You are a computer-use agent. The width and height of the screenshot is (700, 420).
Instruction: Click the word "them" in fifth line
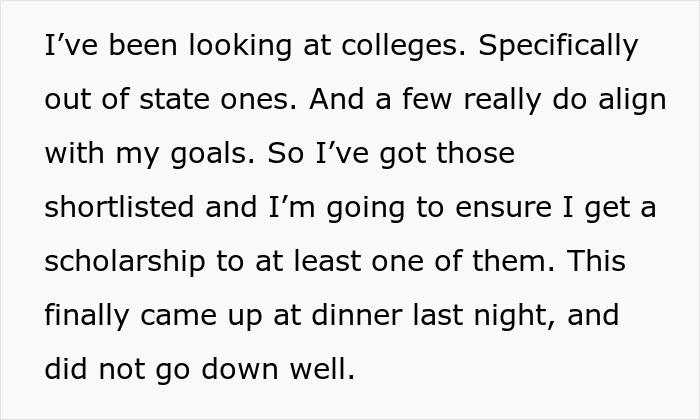pos(513,261)
